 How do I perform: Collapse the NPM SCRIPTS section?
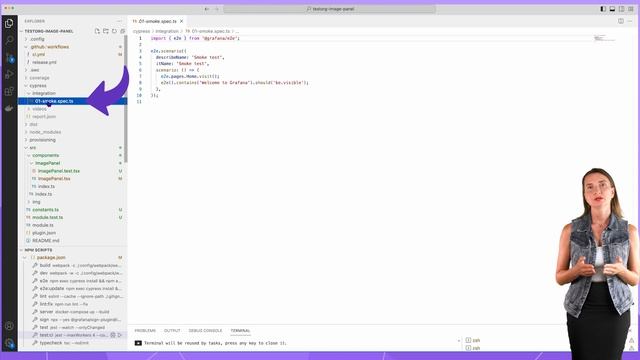pyautogui.click(x=21, y=250)
